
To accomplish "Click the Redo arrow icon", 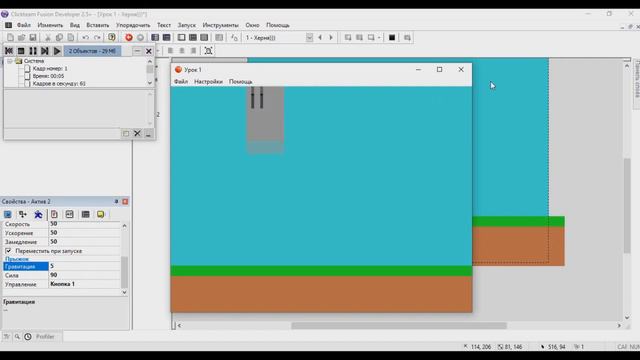I will click(97, 38).
